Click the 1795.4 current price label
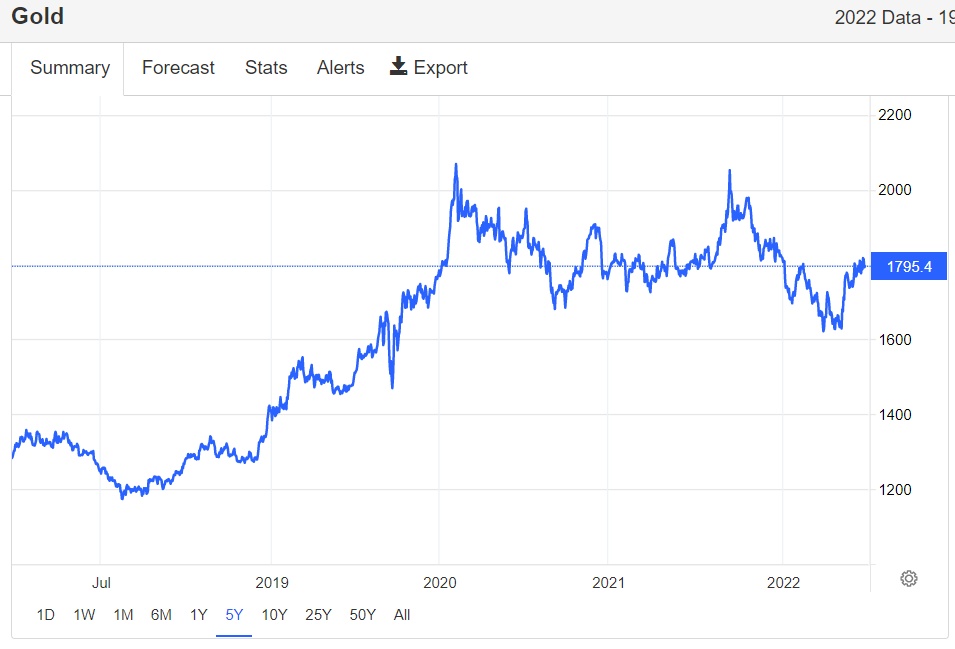The width and height of the screenshot is (955, 649). pyautogui.click(x=909, y=267)
